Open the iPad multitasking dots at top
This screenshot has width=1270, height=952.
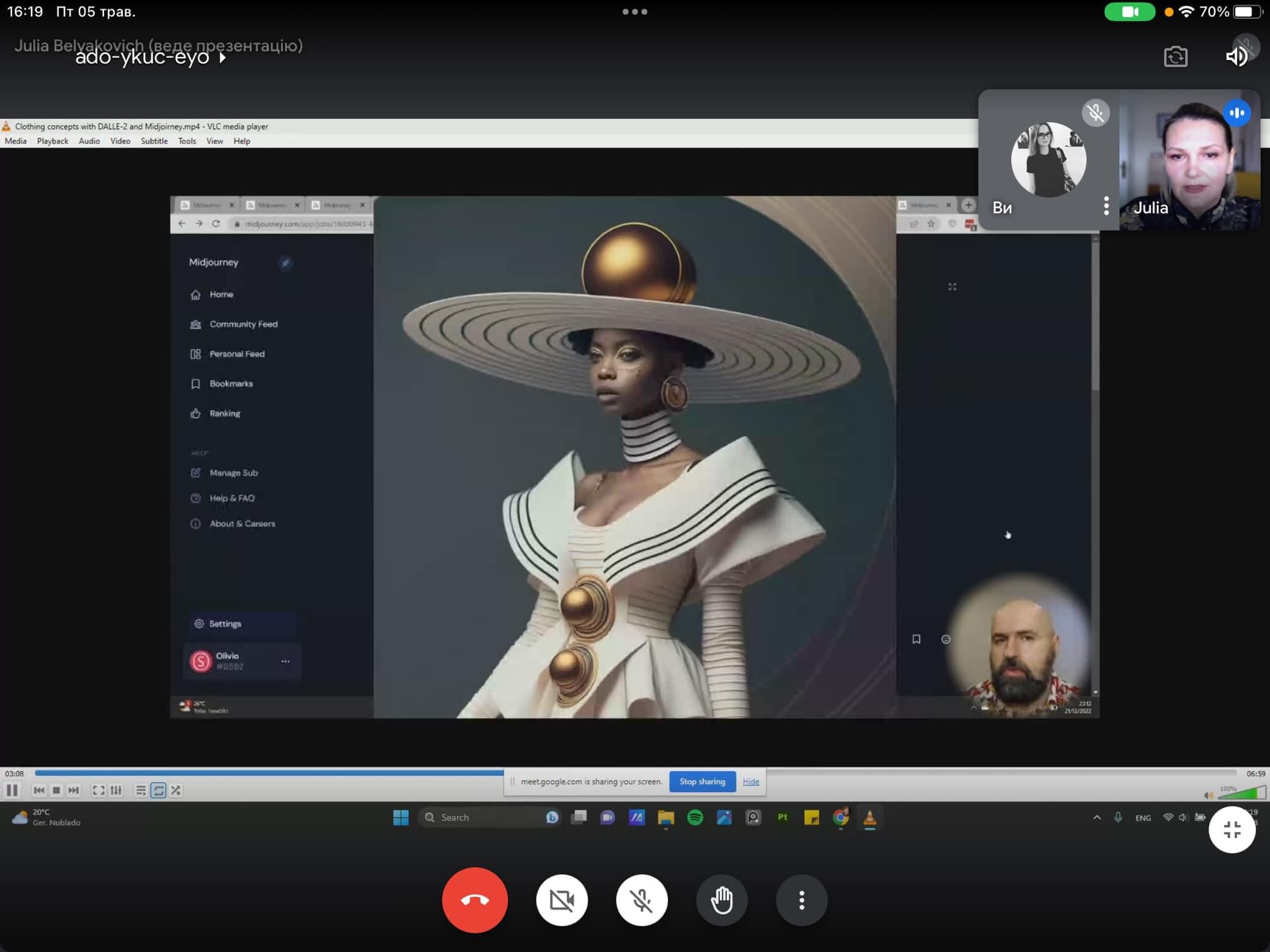[635, 12]
